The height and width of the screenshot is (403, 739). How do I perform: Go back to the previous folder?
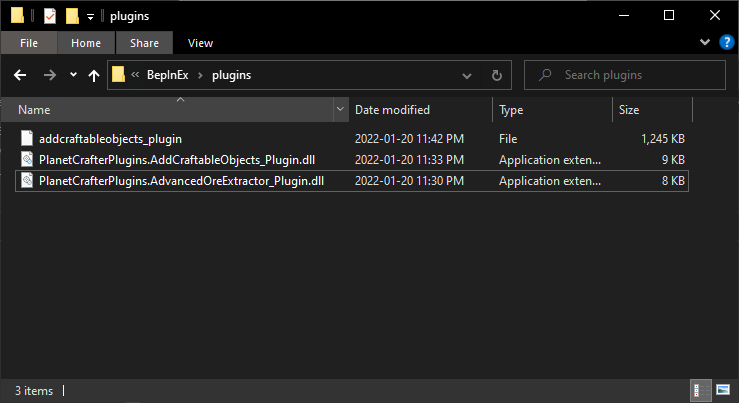click(20, 75)
